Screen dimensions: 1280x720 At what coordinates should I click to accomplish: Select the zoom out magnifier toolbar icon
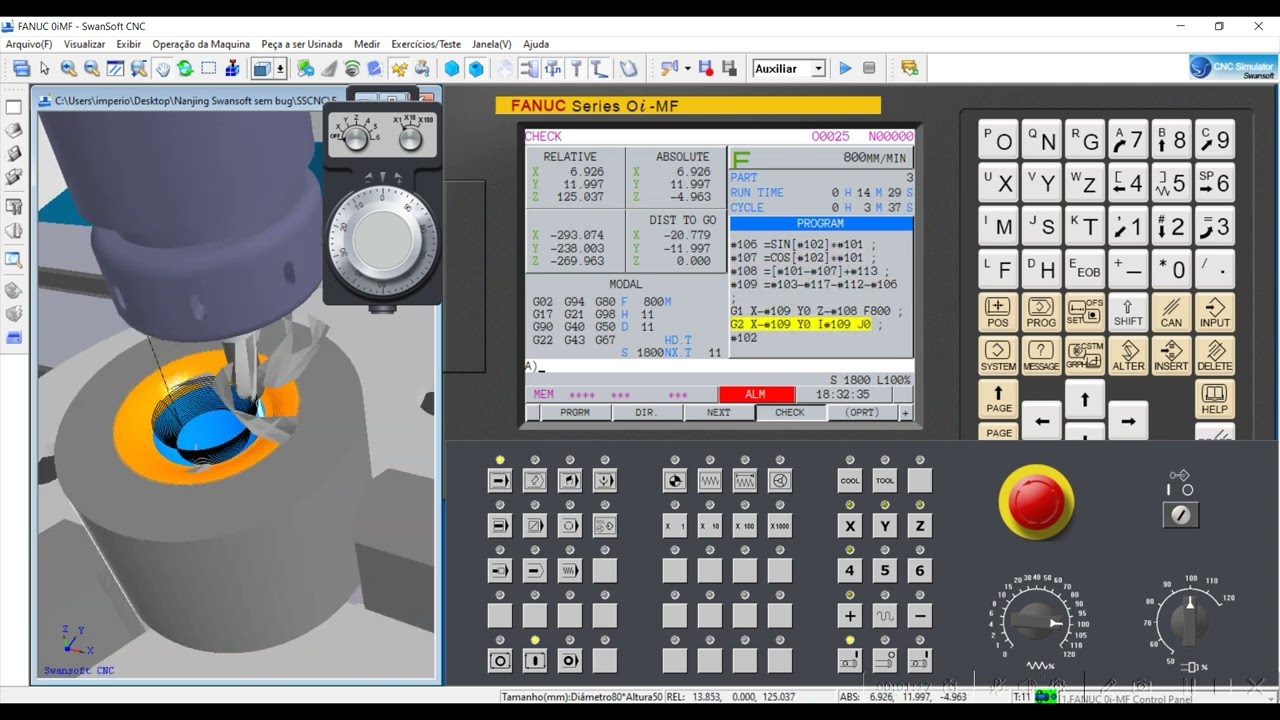91,68
